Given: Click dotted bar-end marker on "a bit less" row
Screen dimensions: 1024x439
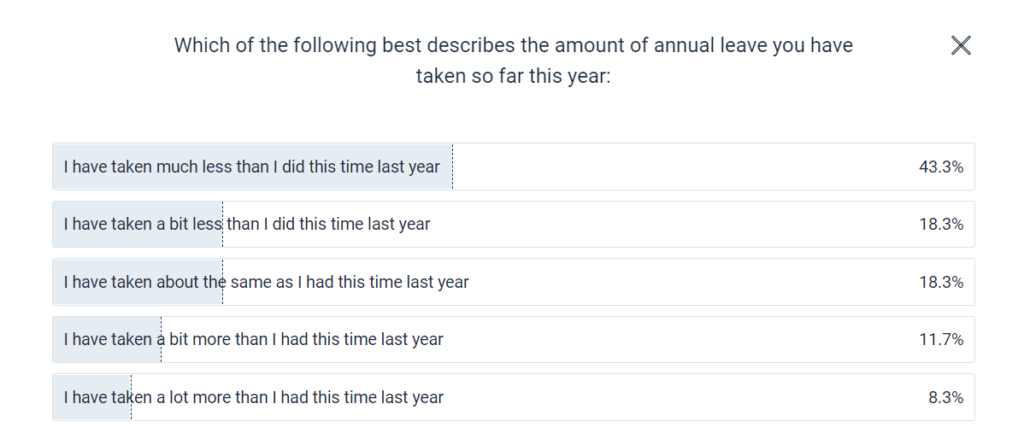Looking at the screenshot, I should pos(222,224).
